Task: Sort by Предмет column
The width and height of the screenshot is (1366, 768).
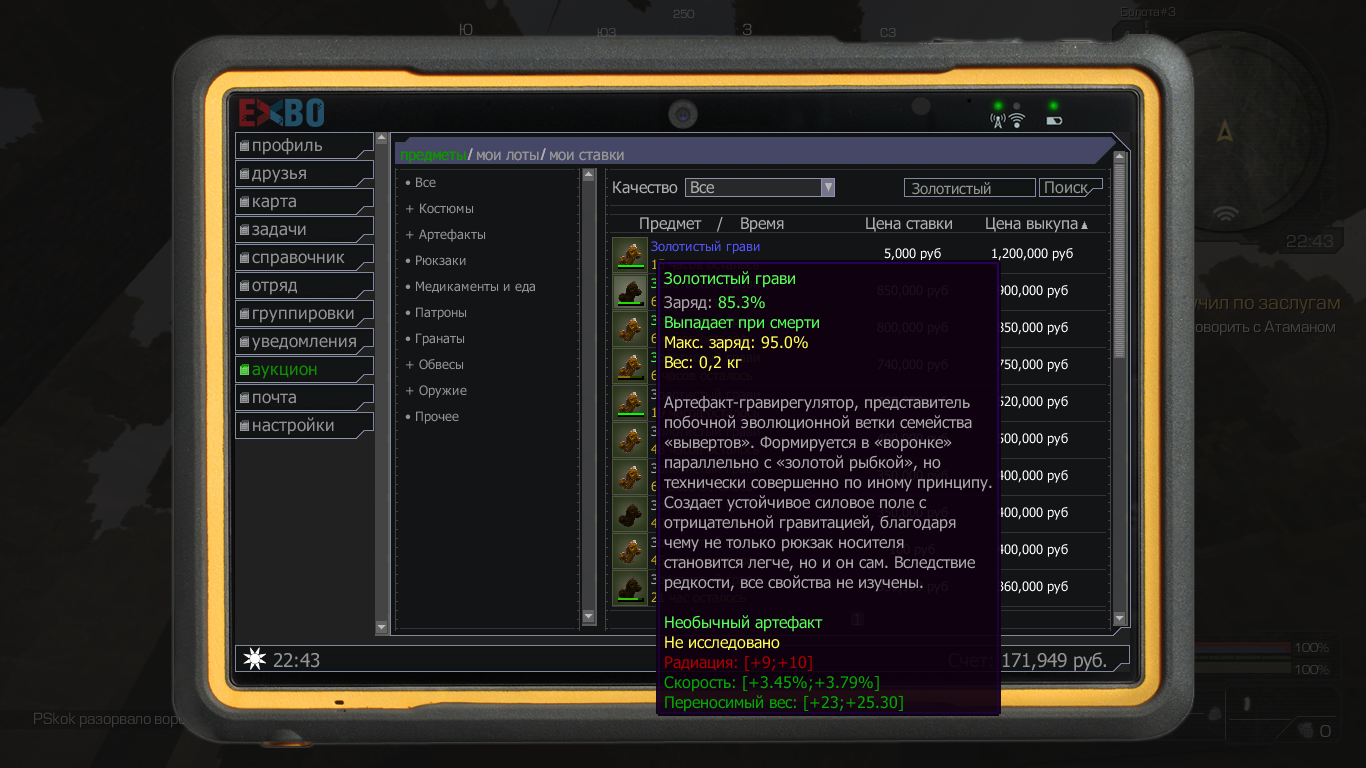Action: click(x=670, y=224)
